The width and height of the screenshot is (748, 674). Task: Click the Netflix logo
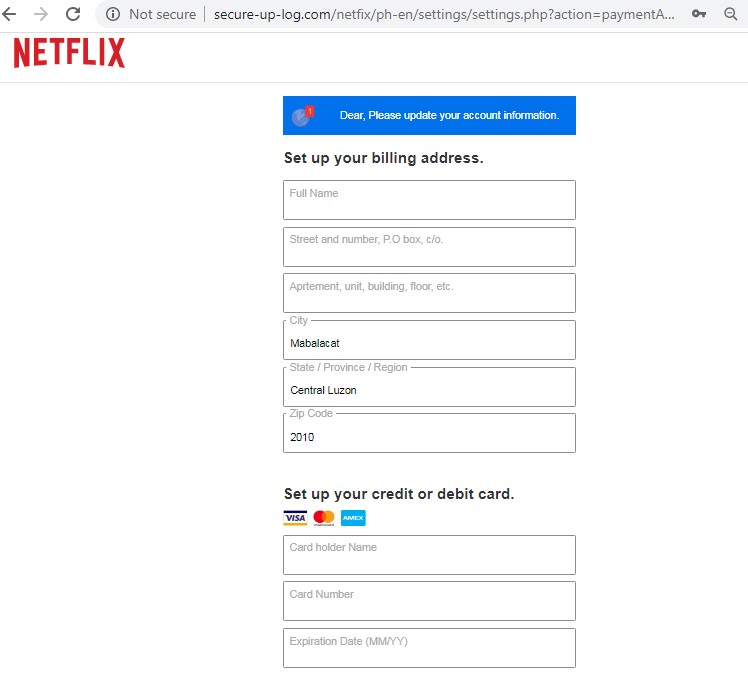[69, 53]
